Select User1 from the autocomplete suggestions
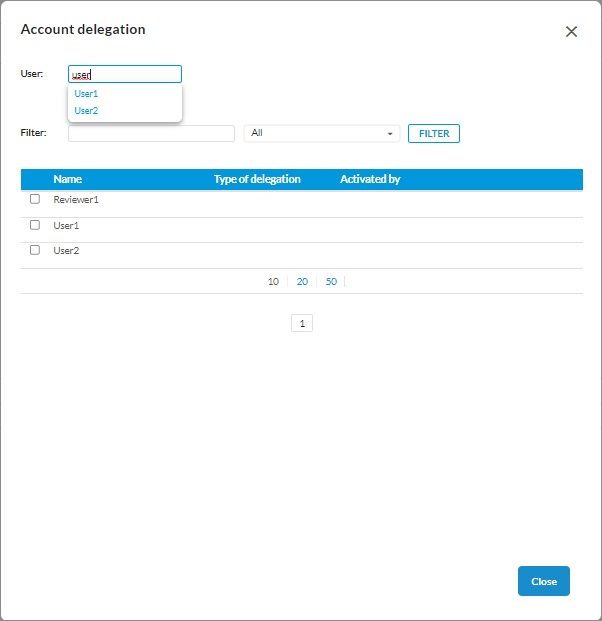This screenshot has height=621, width=602. tap(87, 94)
